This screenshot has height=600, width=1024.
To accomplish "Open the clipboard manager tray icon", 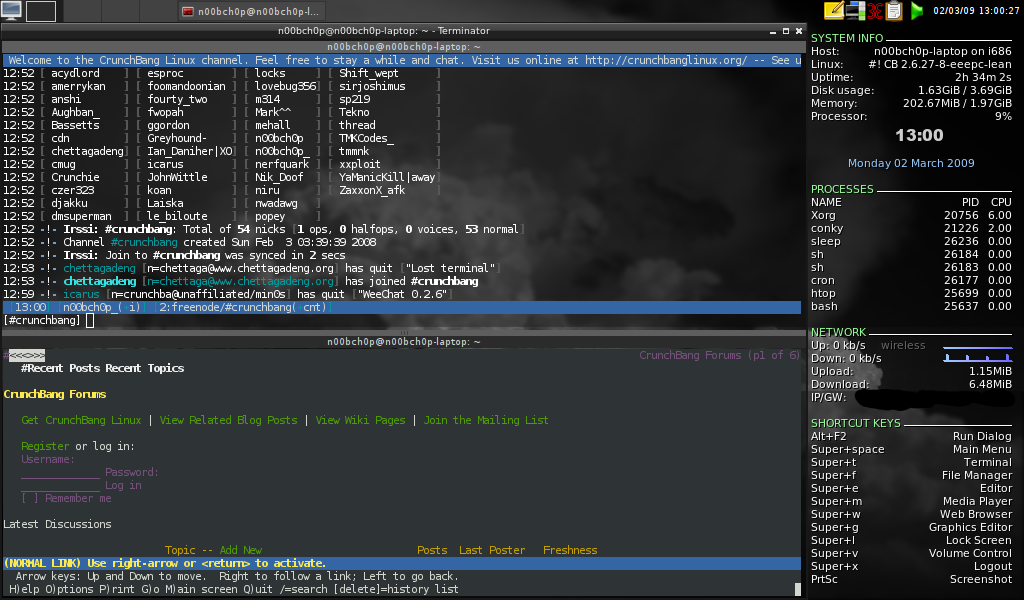I will [x=894, y=11].
